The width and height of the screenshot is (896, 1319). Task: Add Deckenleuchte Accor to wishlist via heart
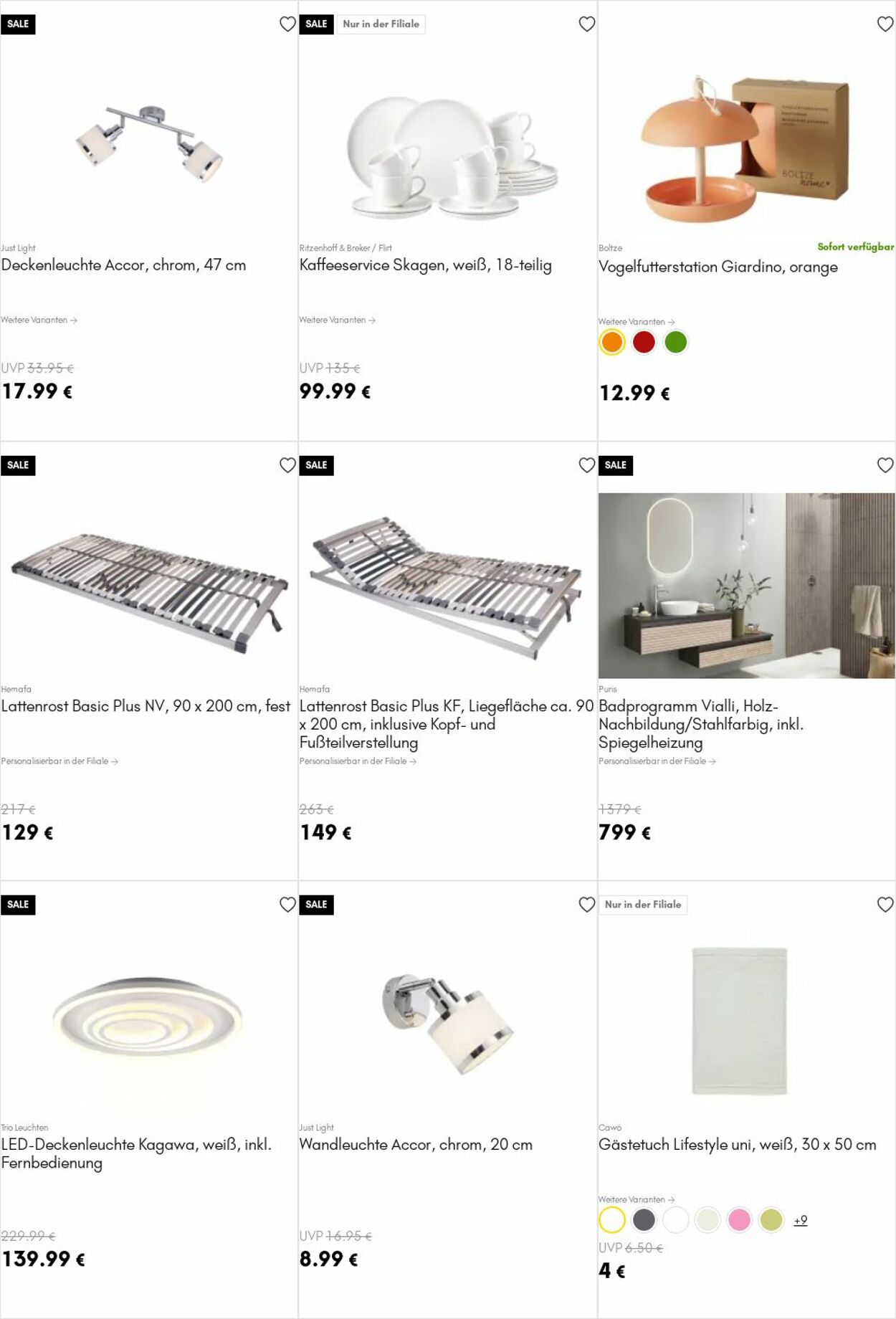(287, 24)
